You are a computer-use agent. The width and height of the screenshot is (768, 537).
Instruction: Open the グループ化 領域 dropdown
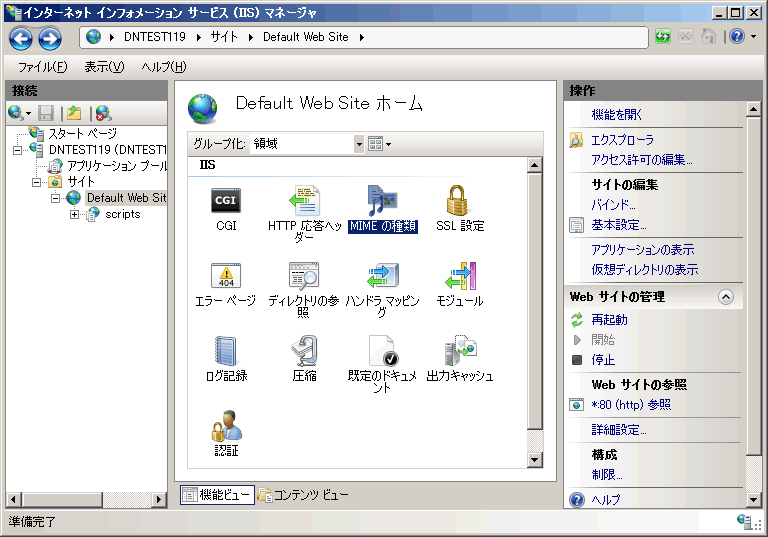coord(359,144)
